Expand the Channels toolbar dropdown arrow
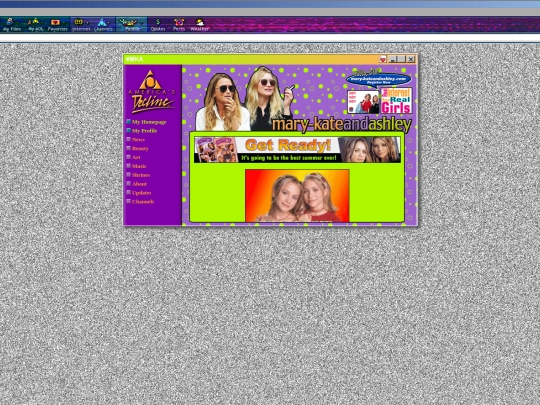This screenshot has height=405, width=540. click(109, 22)
